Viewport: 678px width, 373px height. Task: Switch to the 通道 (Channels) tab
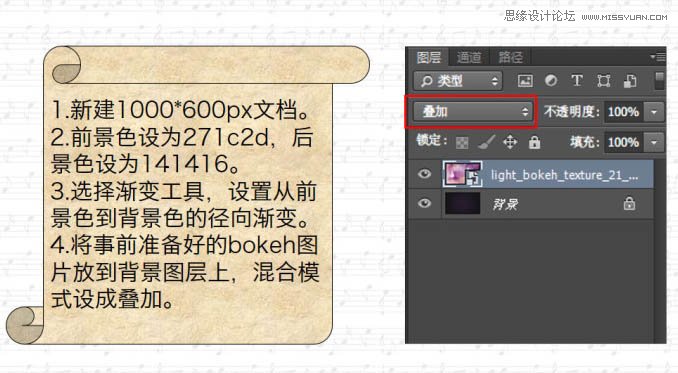pyautogui.click(x=469, y=57)
